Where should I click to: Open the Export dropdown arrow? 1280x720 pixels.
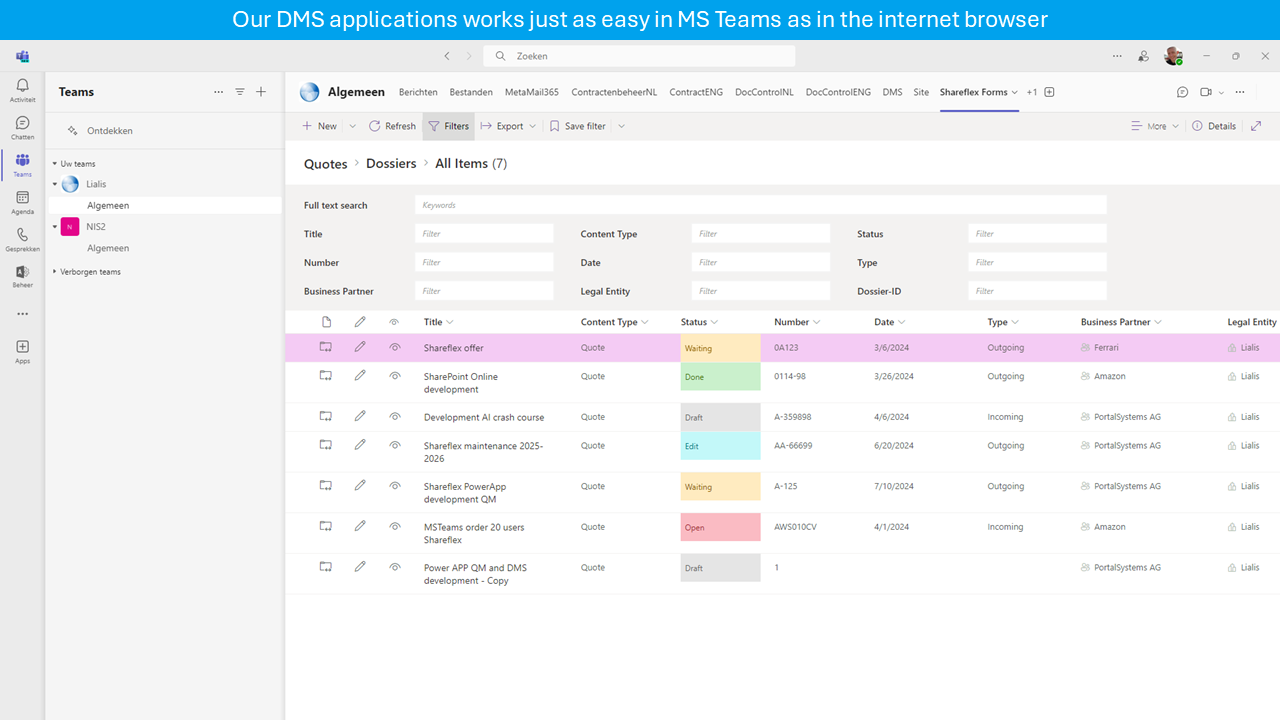[533, 126]
